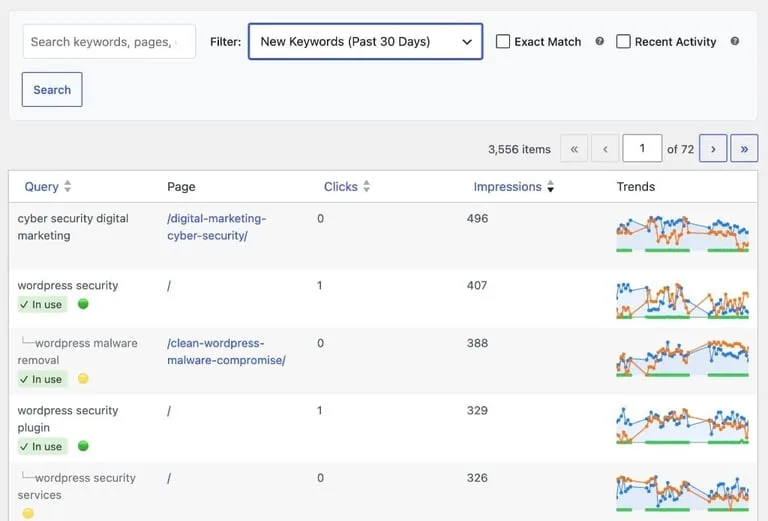768x521 pixels.
Task: Go to previous page of results
Action: 605,148
